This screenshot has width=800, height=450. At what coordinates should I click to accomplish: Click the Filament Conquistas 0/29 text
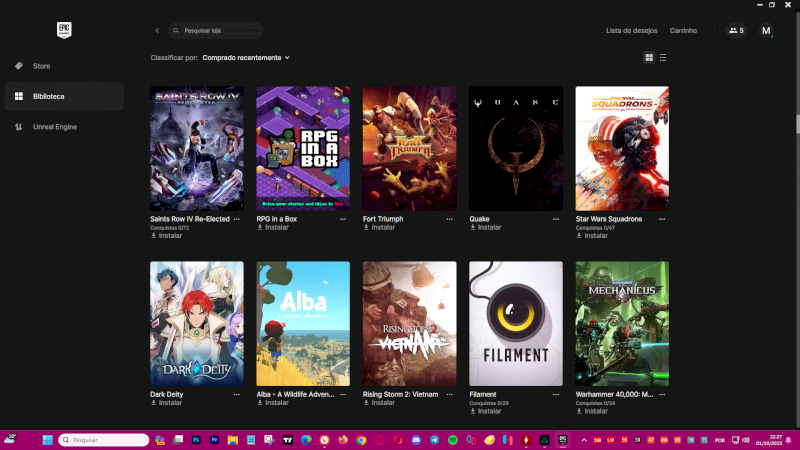coord(489,403)
